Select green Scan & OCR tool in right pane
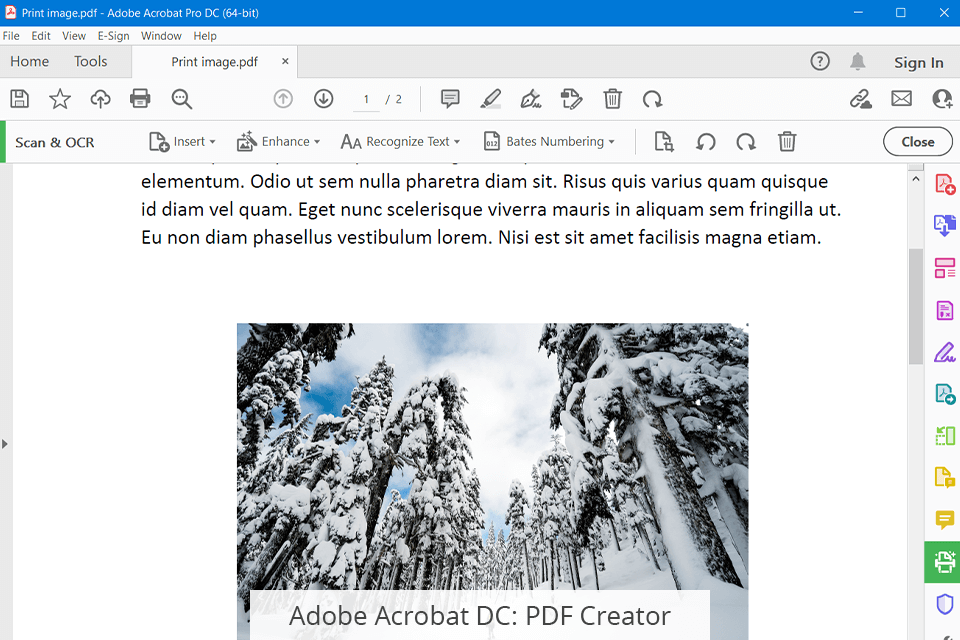960x640 pixels. point(942,562)
